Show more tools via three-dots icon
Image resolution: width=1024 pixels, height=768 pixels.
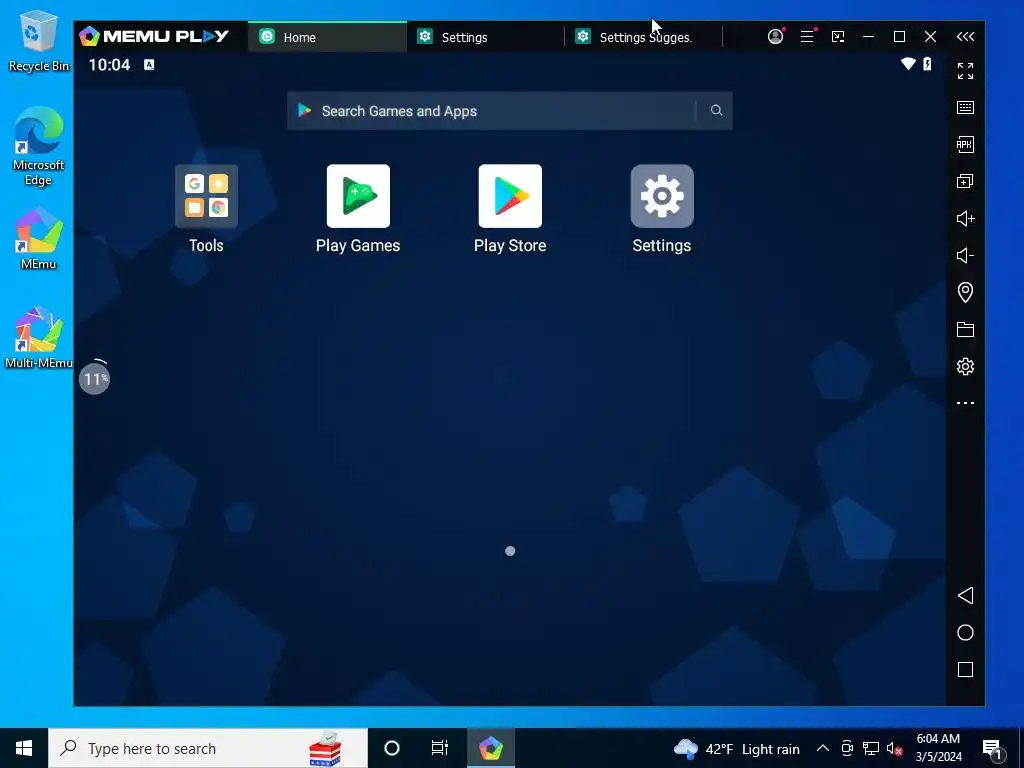pos(965,403)
